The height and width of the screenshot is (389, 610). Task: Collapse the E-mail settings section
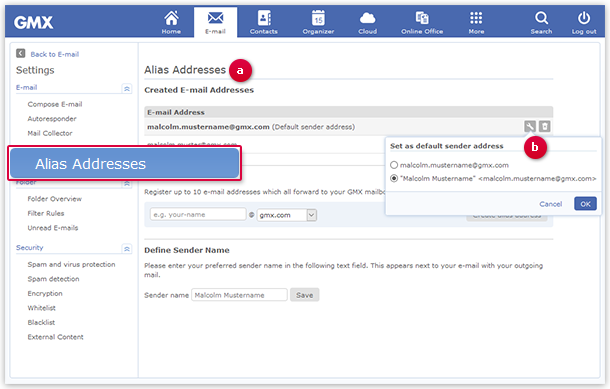coord(127,89)
